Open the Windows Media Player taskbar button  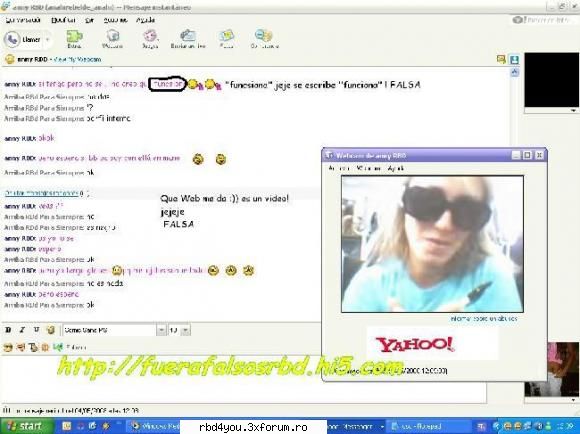point(152,427)
